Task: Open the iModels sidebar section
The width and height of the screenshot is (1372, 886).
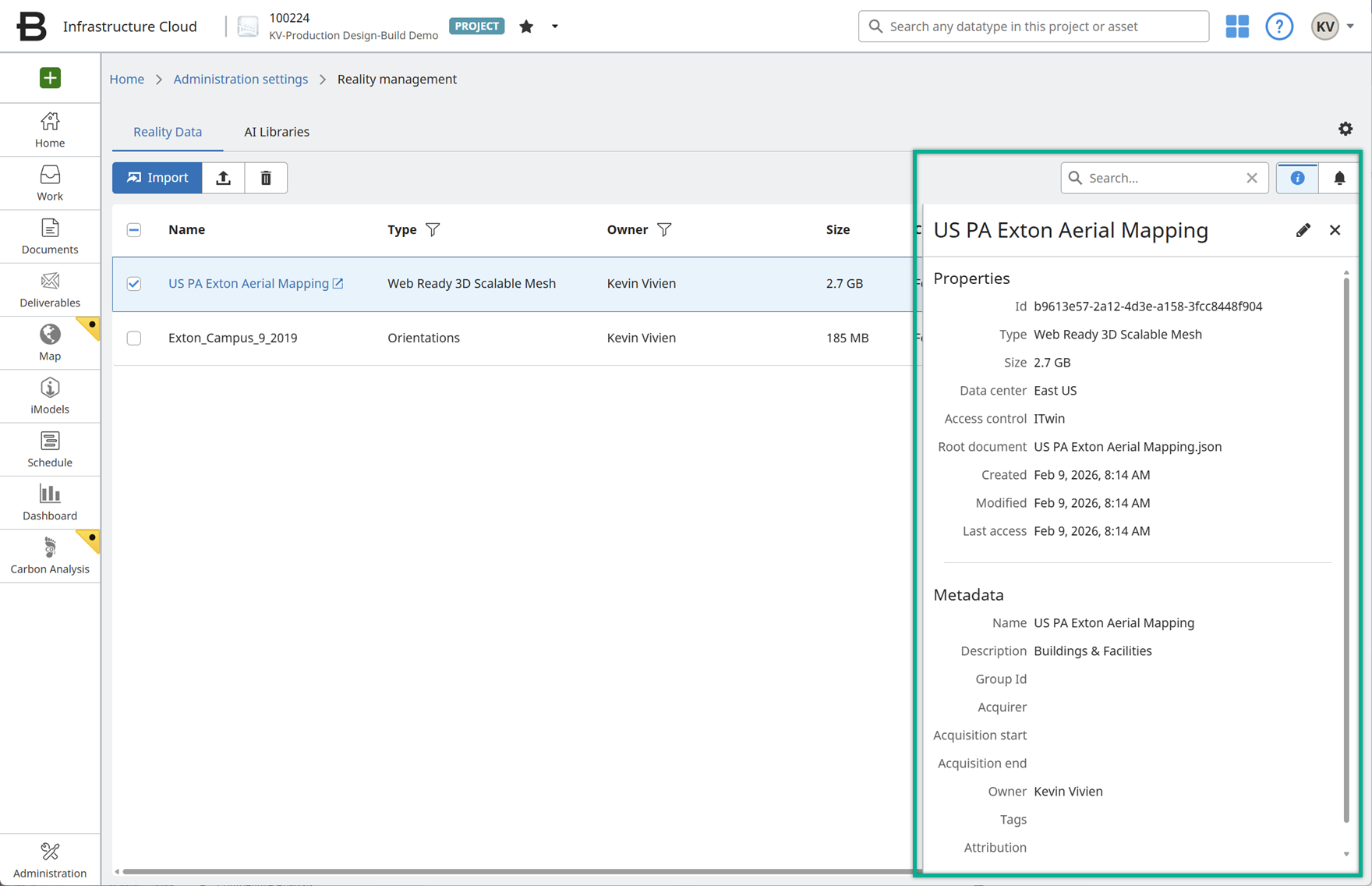Action: click(50, 395)
